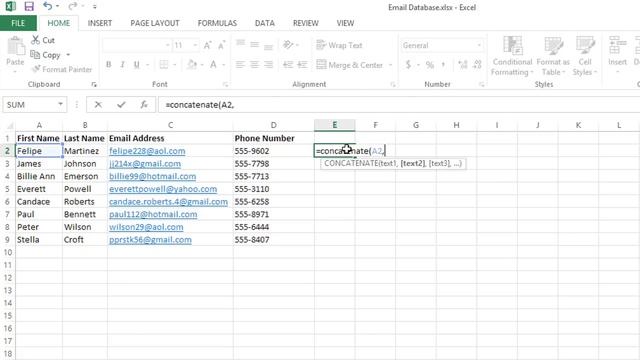640x360 pixels.
Task: Click the Decrease Decimal icon
Action: pyautogui.click(x=477, y=64)
